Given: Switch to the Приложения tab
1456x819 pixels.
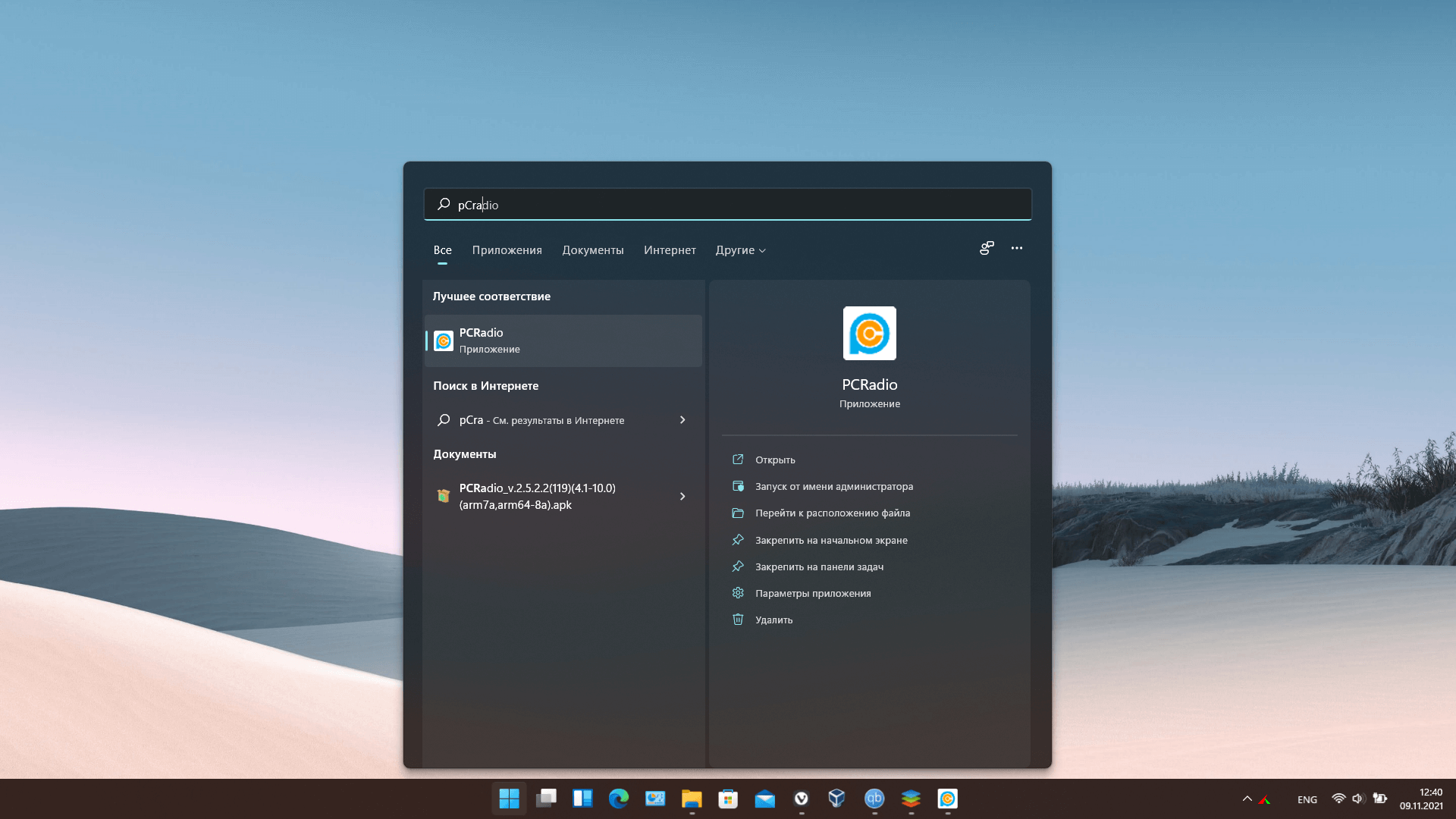Looking at the screenshot, I should 507,250.
